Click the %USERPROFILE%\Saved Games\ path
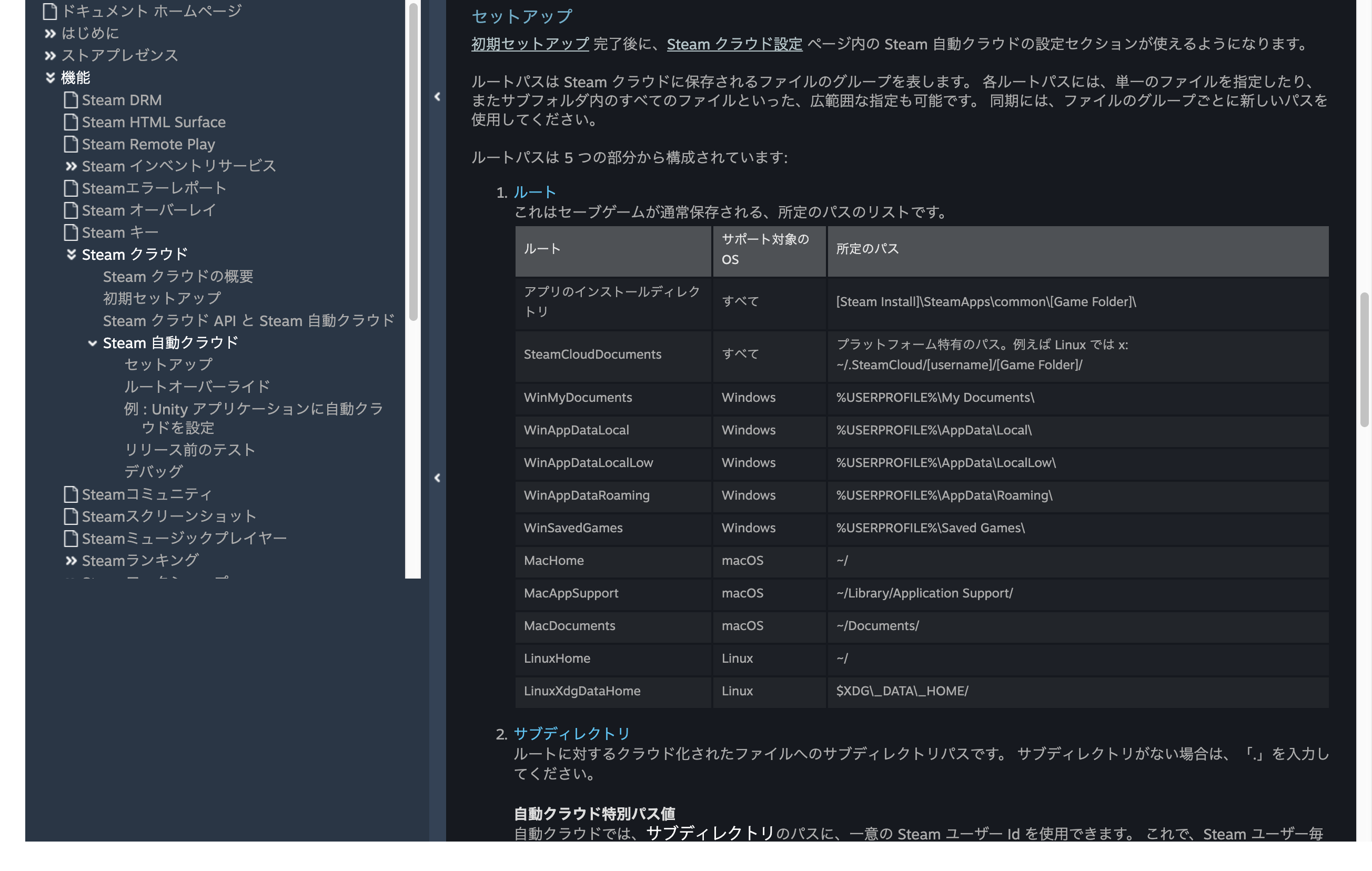Viewport: 1372px width, 871px height. pos(931,529)
